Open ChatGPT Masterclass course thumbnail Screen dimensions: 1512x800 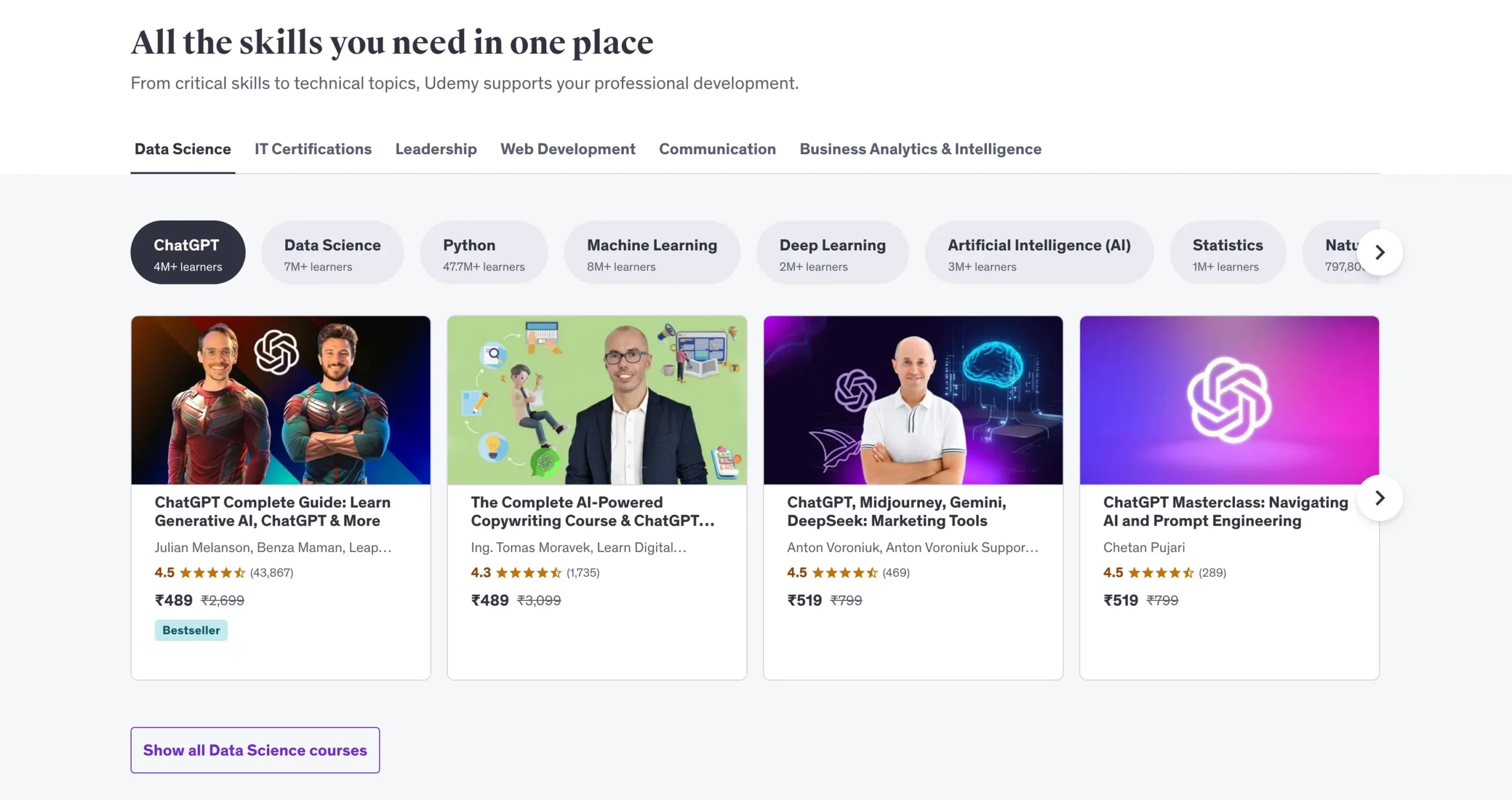[x=1229, y=400]
